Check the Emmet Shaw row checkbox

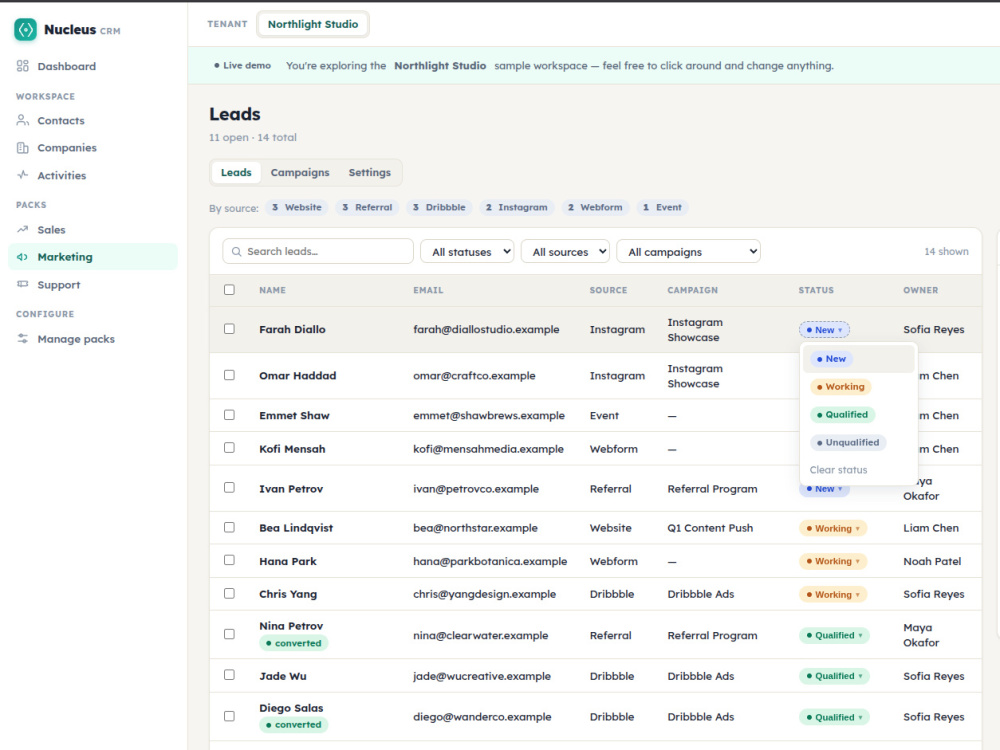coord(230,415)
